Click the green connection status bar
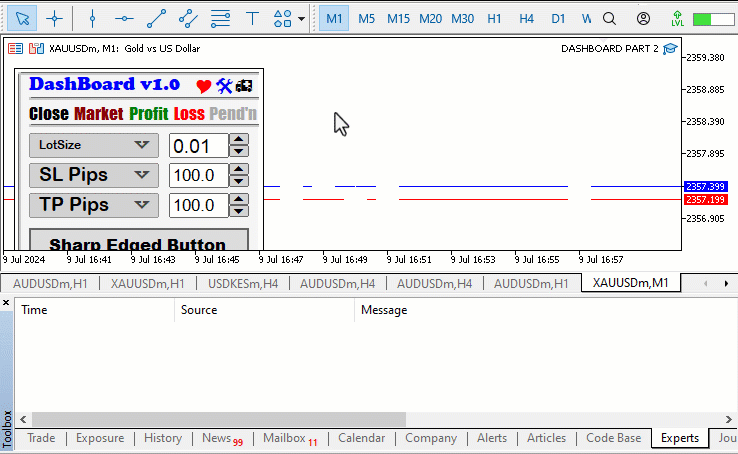Viewport: 738px width, 454px height. coord(713,19)
